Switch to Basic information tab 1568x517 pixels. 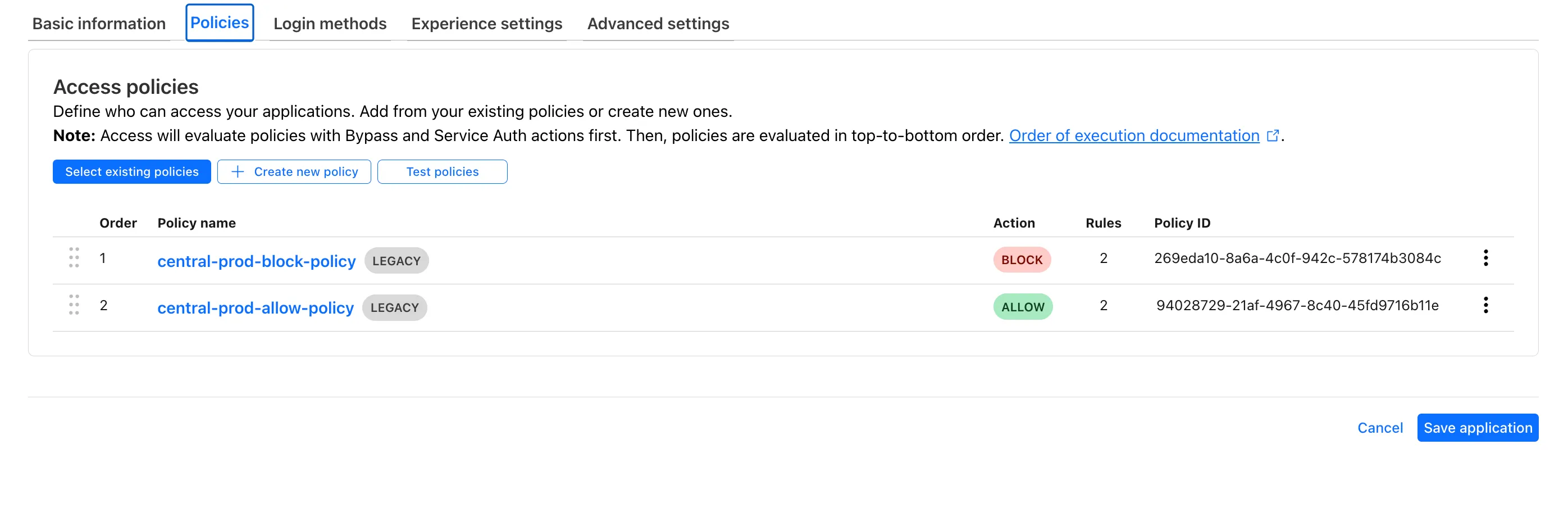(x=99, y=23)
